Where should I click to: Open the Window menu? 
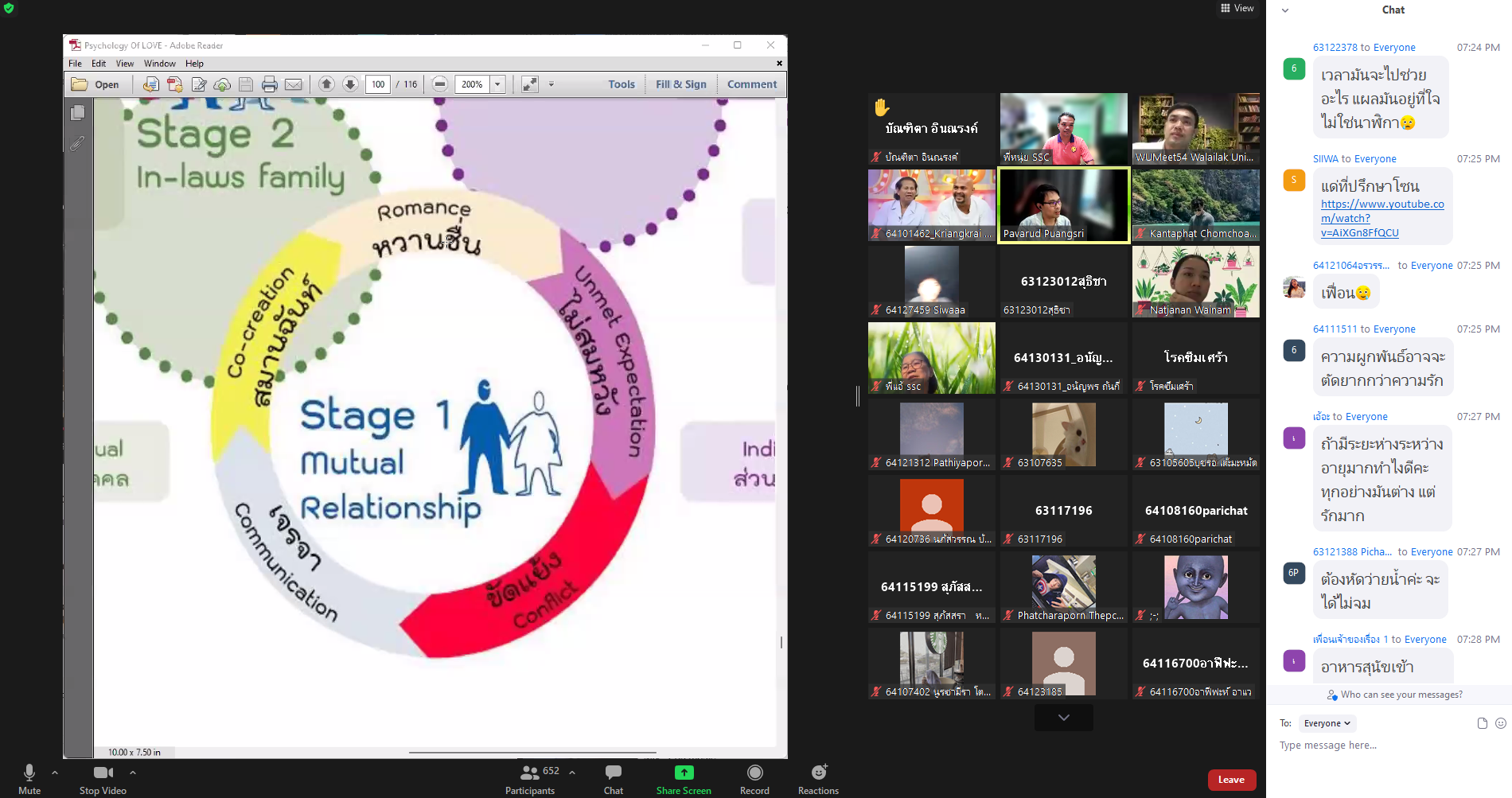[x=159, y=64]
